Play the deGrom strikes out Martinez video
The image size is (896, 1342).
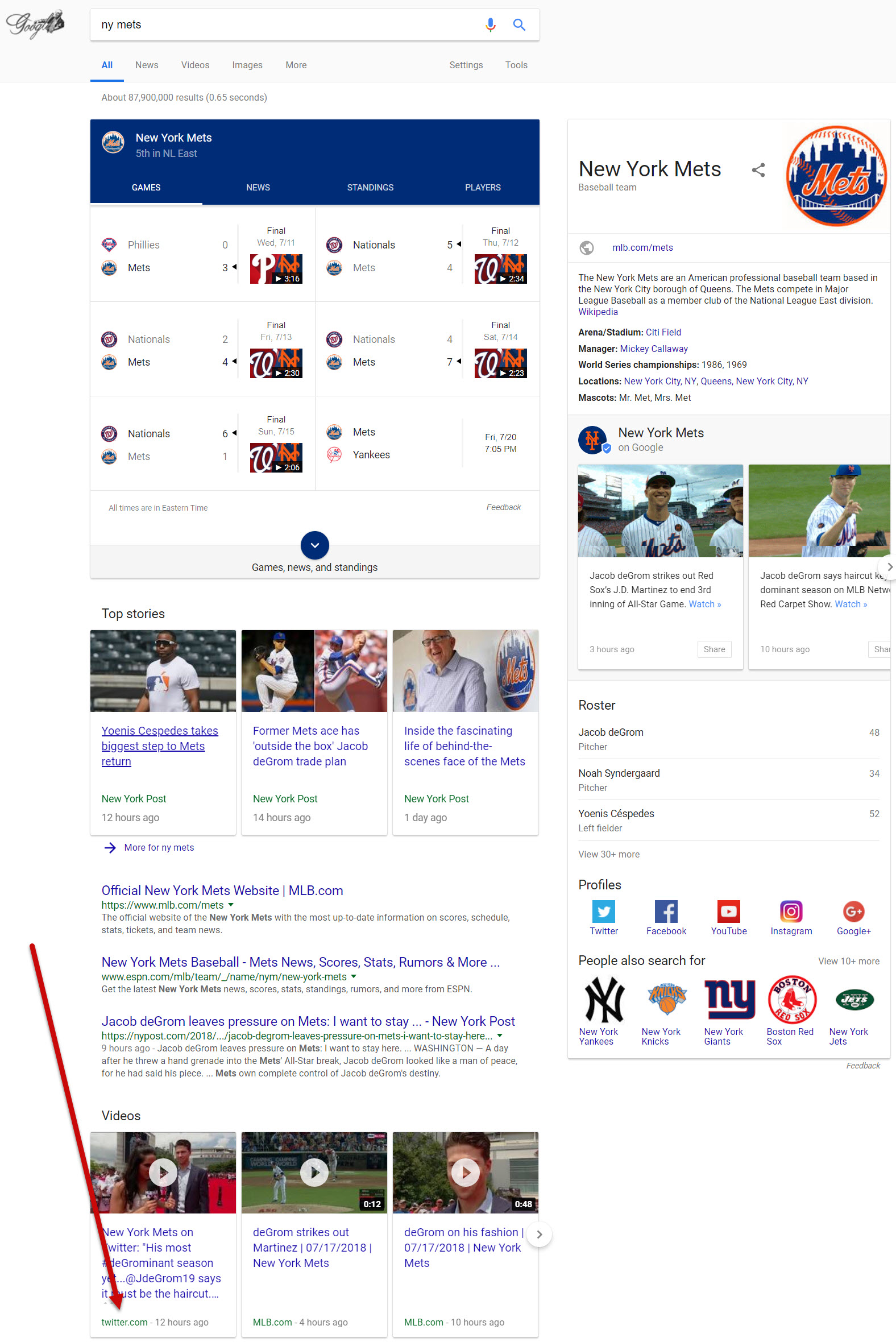(x=314, y=1172)
